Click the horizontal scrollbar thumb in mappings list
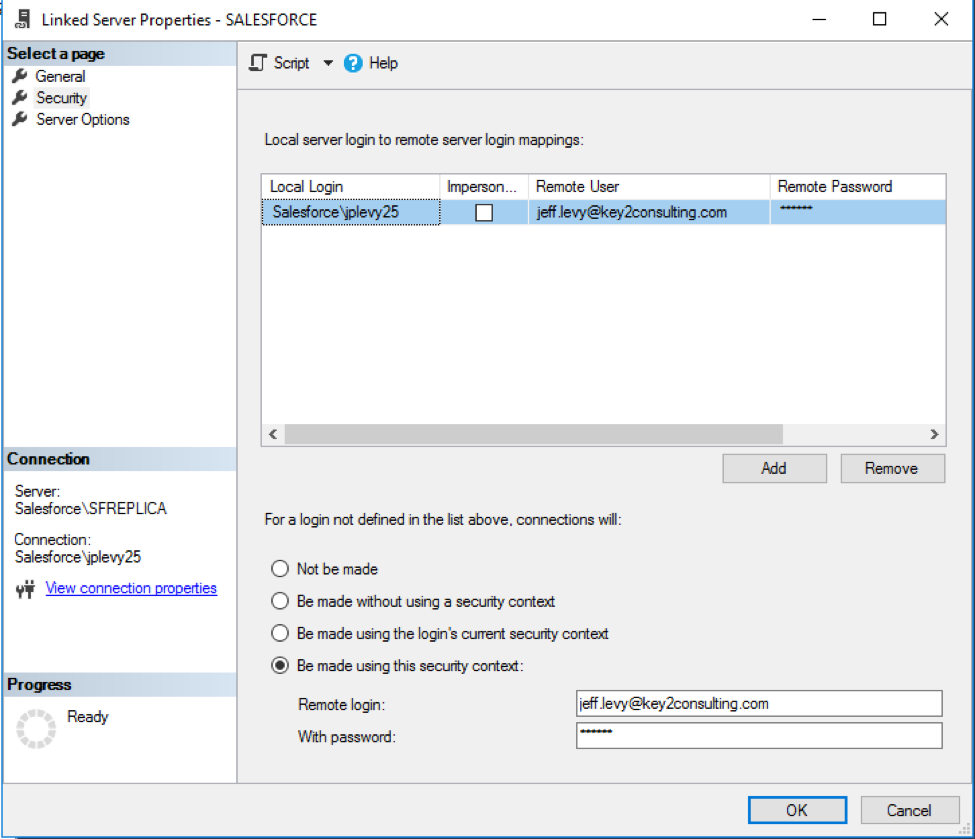The height and width of the screenshot is (839, 975). click(534, 434)
